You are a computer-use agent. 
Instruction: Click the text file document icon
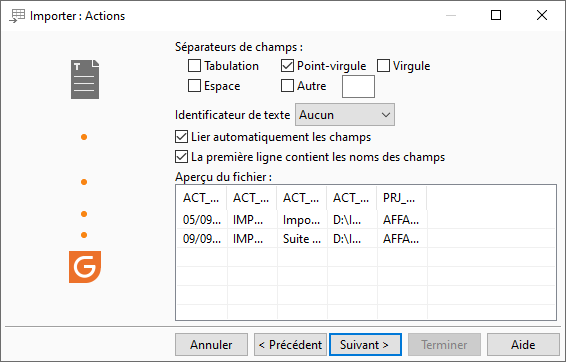[85, 79]
